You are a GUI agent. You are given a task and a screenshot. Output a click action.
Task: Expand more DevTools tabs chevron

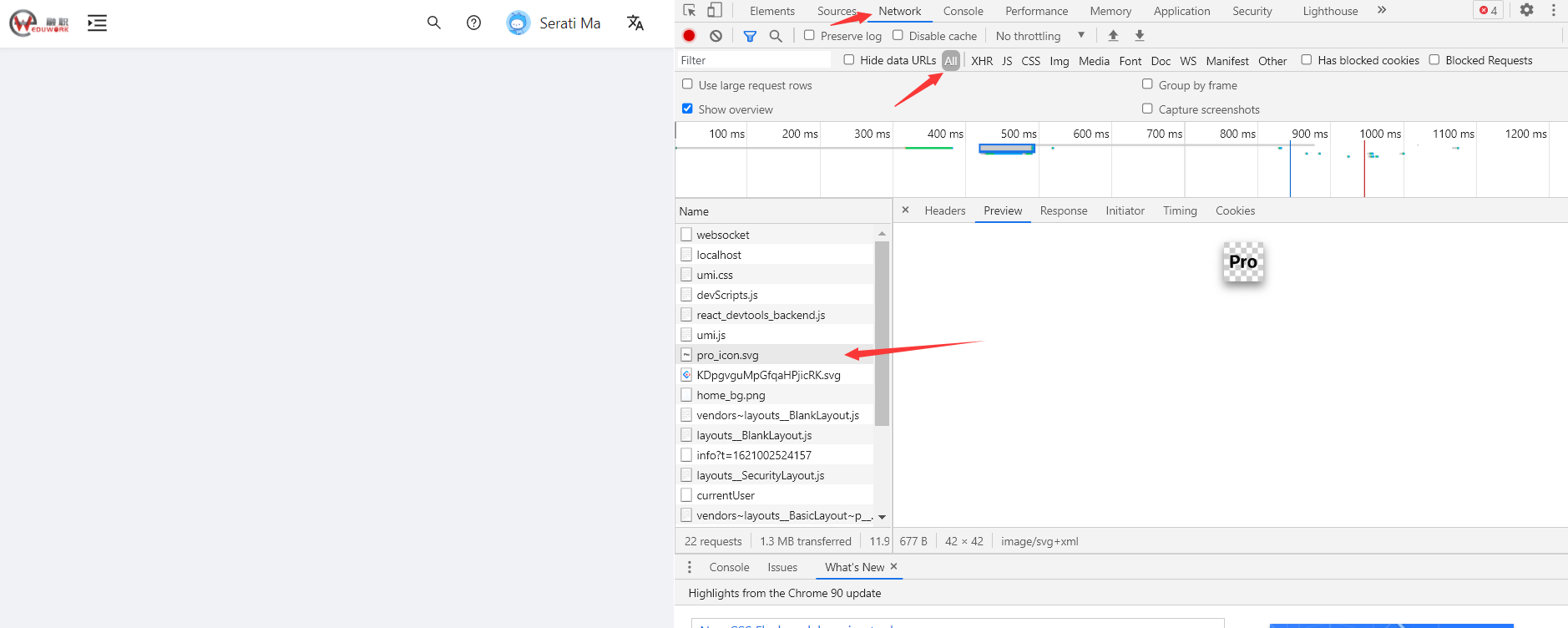(x=1382, y=10)
